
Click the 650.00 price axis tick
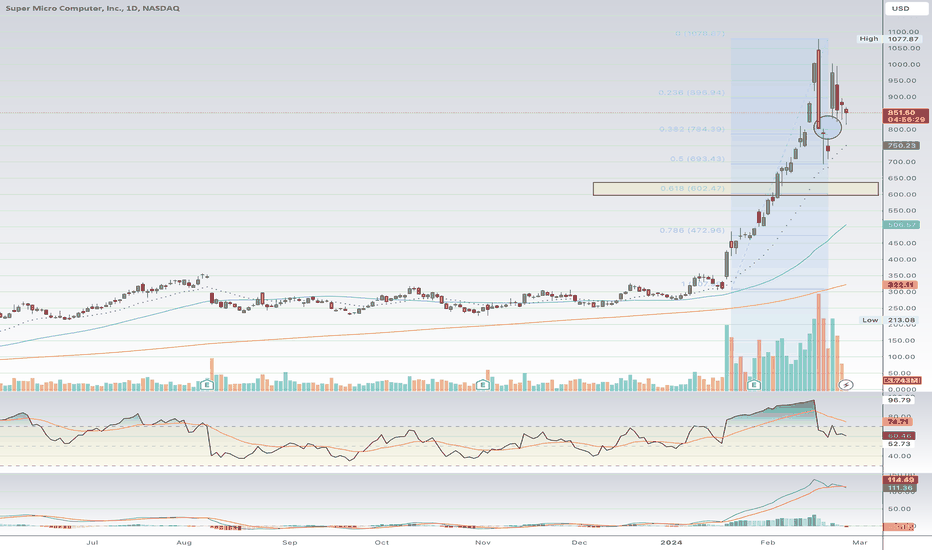coord(903,178)
